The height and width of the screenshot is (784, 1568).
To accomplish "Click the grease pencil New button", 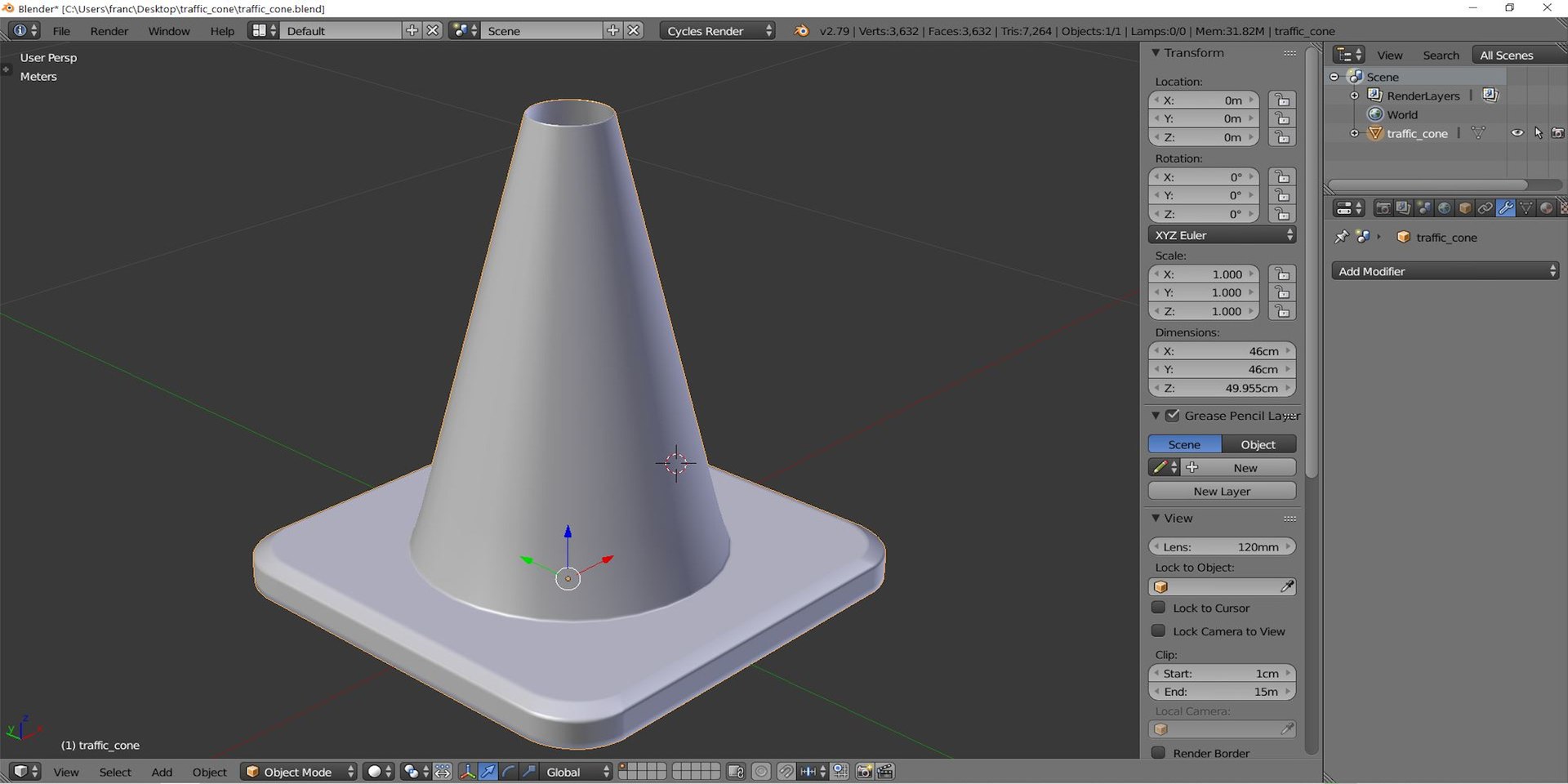I will [x=1239, y=468].
